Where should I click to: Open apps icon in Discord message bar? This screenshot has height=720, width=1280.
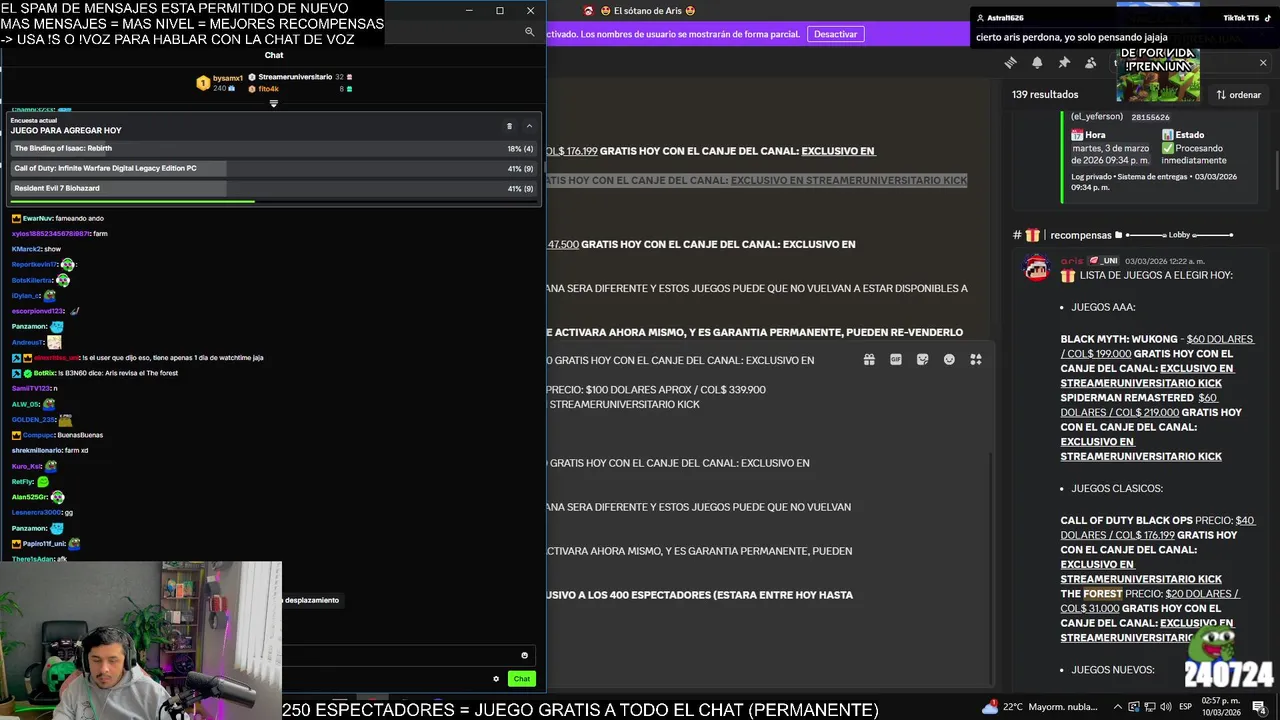976,360
